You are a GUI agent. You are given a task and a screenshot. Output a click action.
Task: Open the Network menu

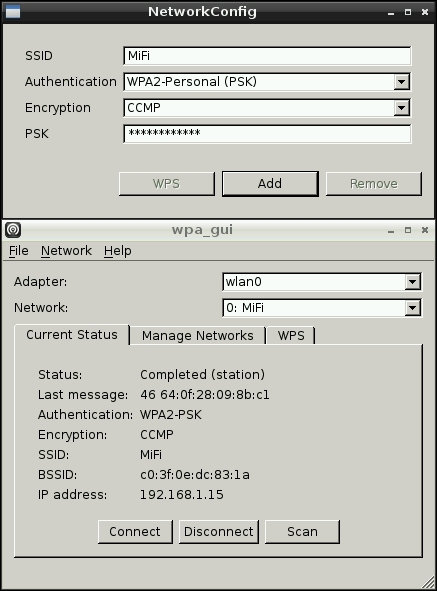click(x=66, y=251)
